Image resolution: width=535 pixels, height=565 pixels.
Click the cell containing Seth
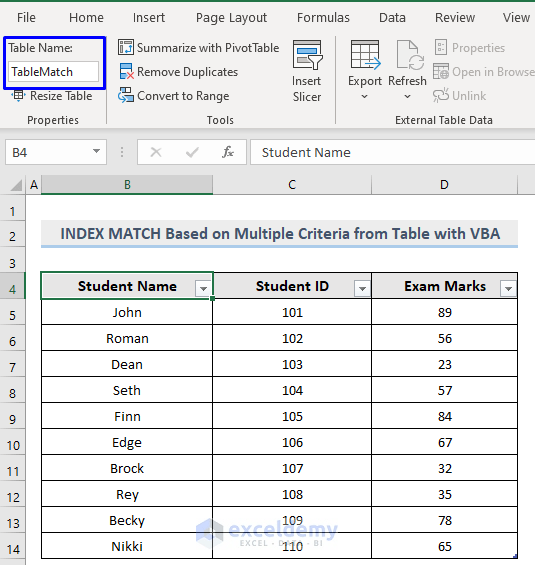(x=127, y=390)
